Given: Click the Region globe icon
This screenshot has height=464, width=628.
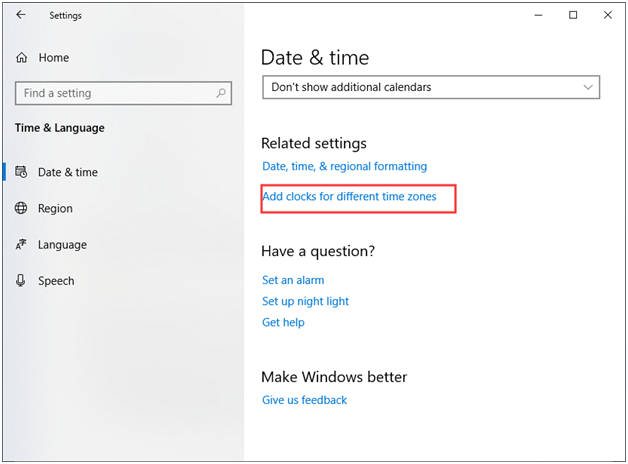Looking at the screenshot, I should click(x=21, y=208).
